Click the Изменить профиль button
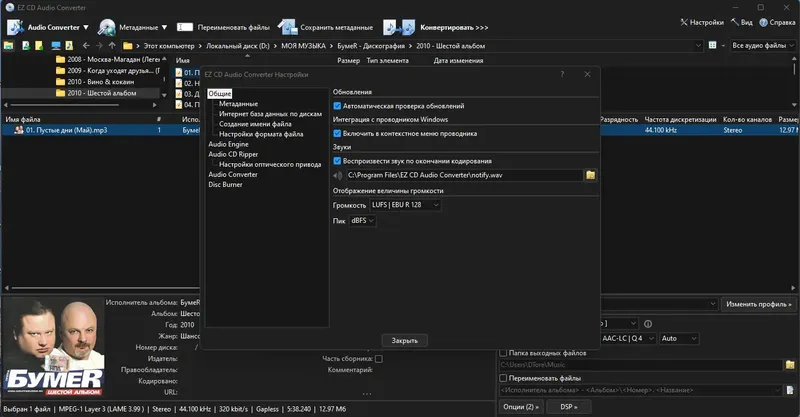This screenshot has height=417, width=800. (x=759, y=304)
